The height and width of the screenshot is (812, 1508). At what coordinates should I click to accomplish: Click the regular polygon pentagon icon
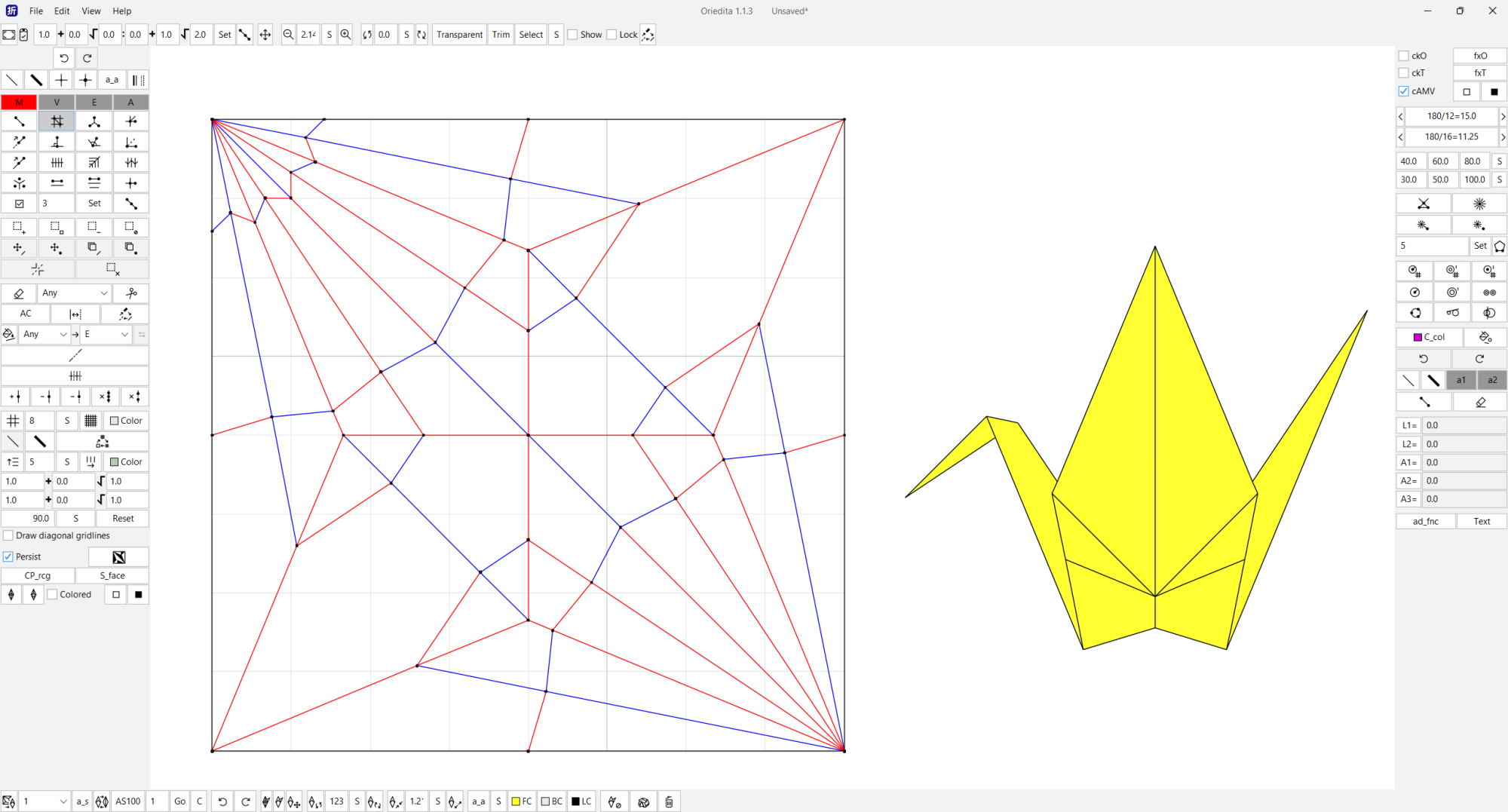(x=1499, y=246)
